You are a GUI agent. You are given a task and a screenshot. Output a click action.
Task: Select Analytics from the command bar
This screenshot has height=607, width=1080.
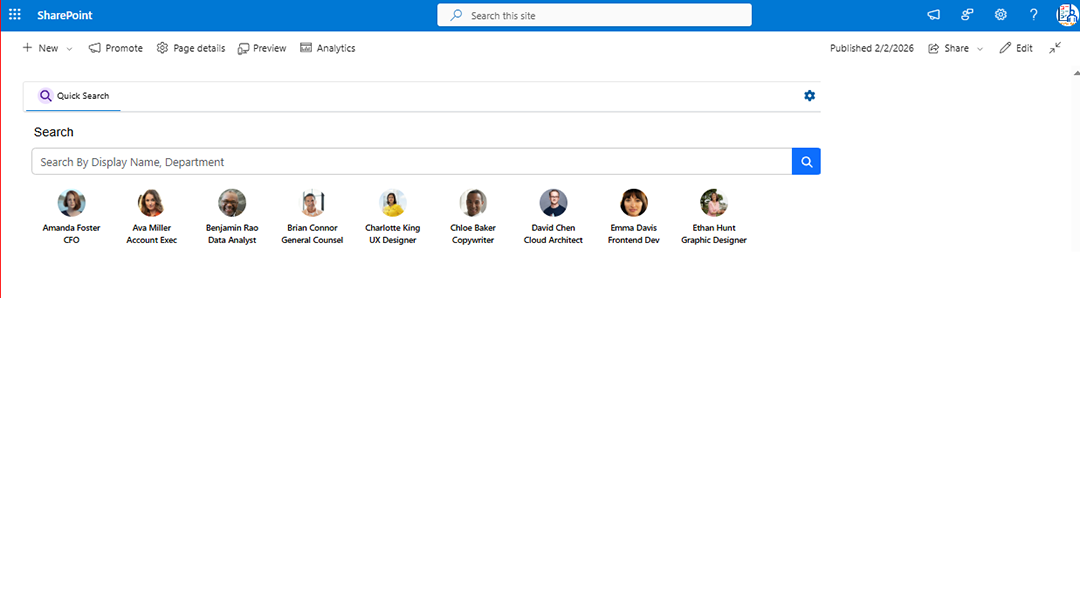pyautogui.click(x=327, y=47)
